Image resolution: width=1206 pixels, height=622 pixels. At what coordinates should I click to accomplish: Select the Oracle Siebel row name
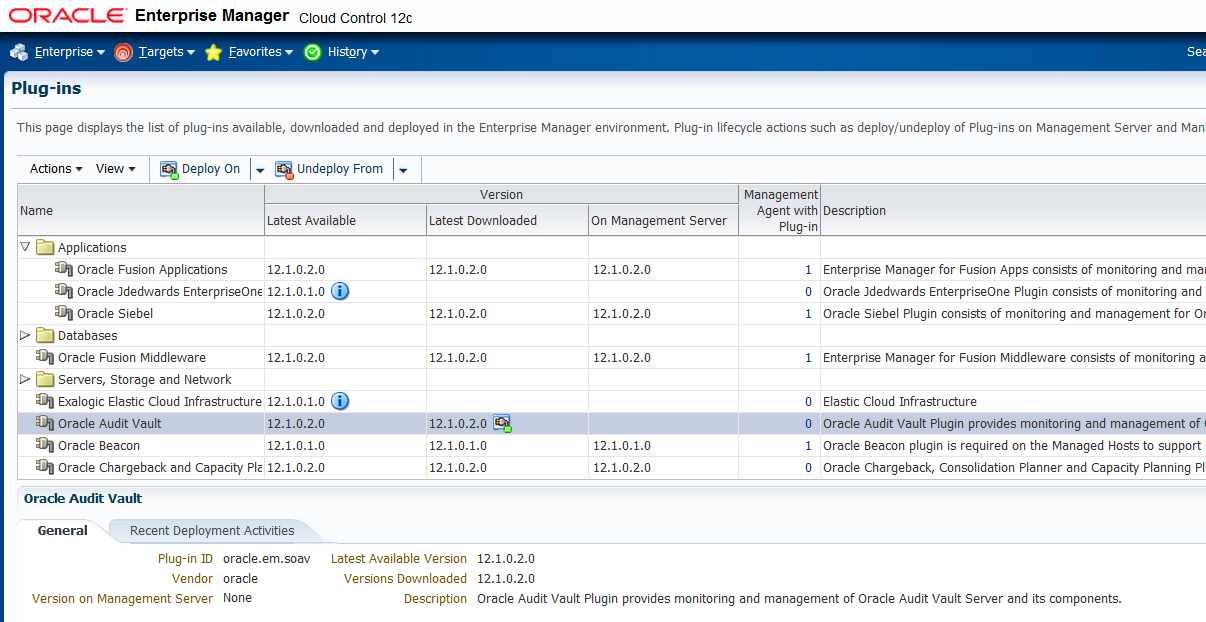point(115,313)
